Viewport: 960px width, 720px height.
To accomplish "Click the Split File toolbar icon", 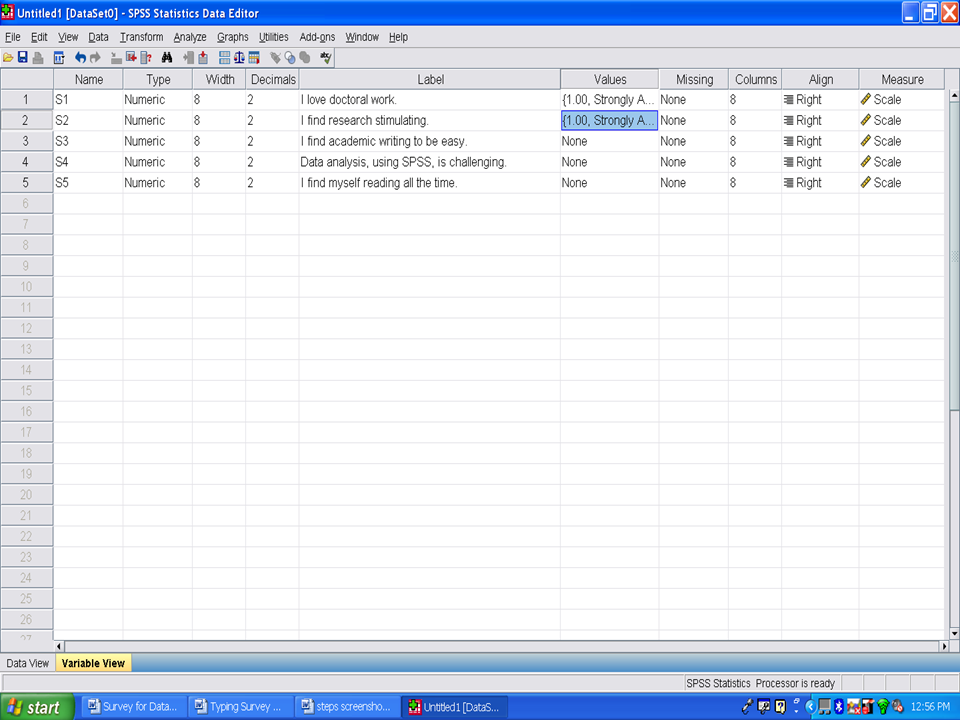I will pyautogui.click(x=224, y=58).
